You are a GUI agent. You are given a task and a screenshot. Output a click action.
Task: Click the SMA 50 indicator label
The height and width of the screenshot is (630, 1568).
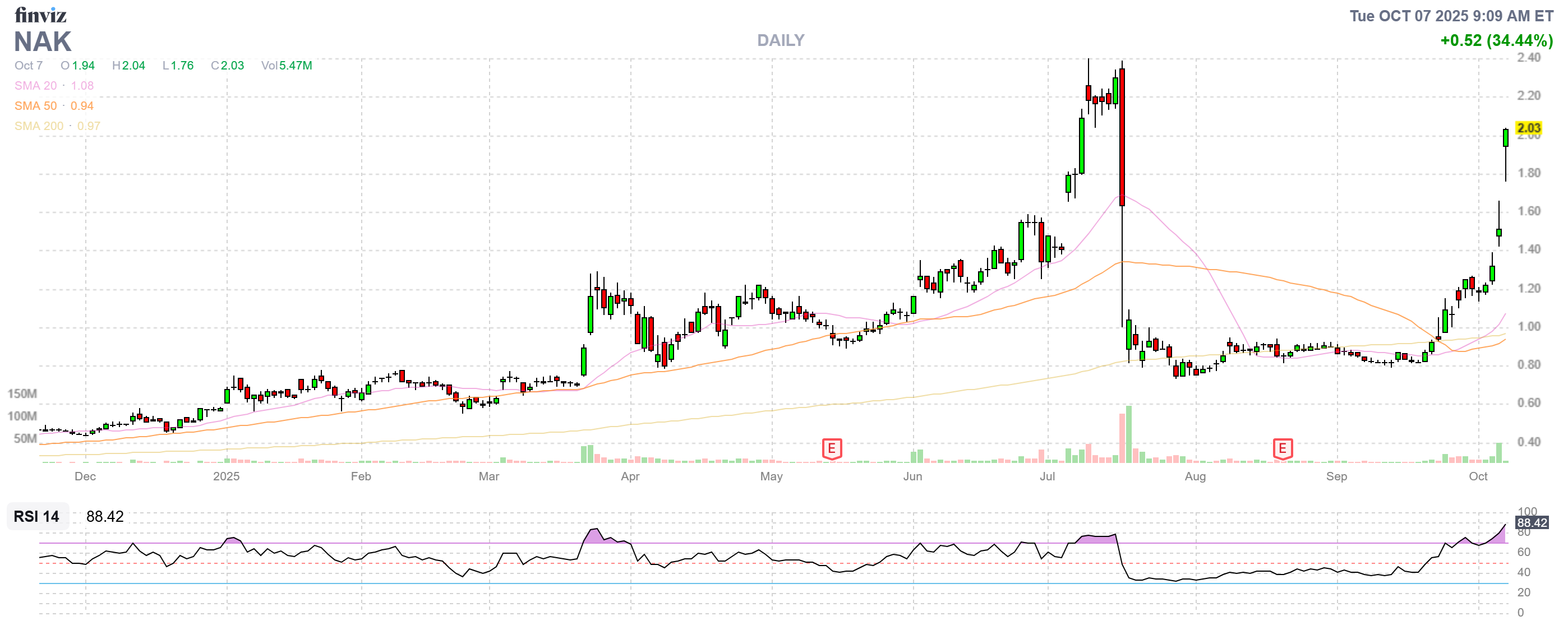click(x=35, y=106)
